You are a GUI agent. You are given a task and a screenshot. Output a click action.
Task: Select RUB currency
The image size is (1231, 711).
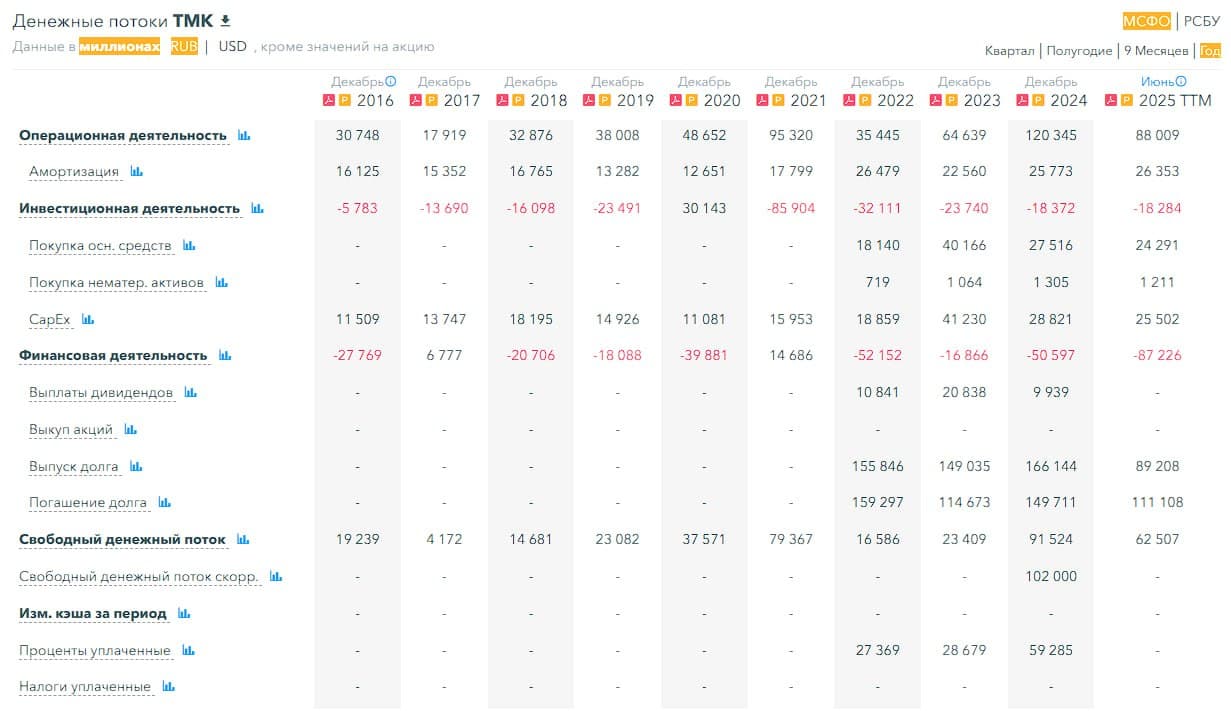point(184,46)
